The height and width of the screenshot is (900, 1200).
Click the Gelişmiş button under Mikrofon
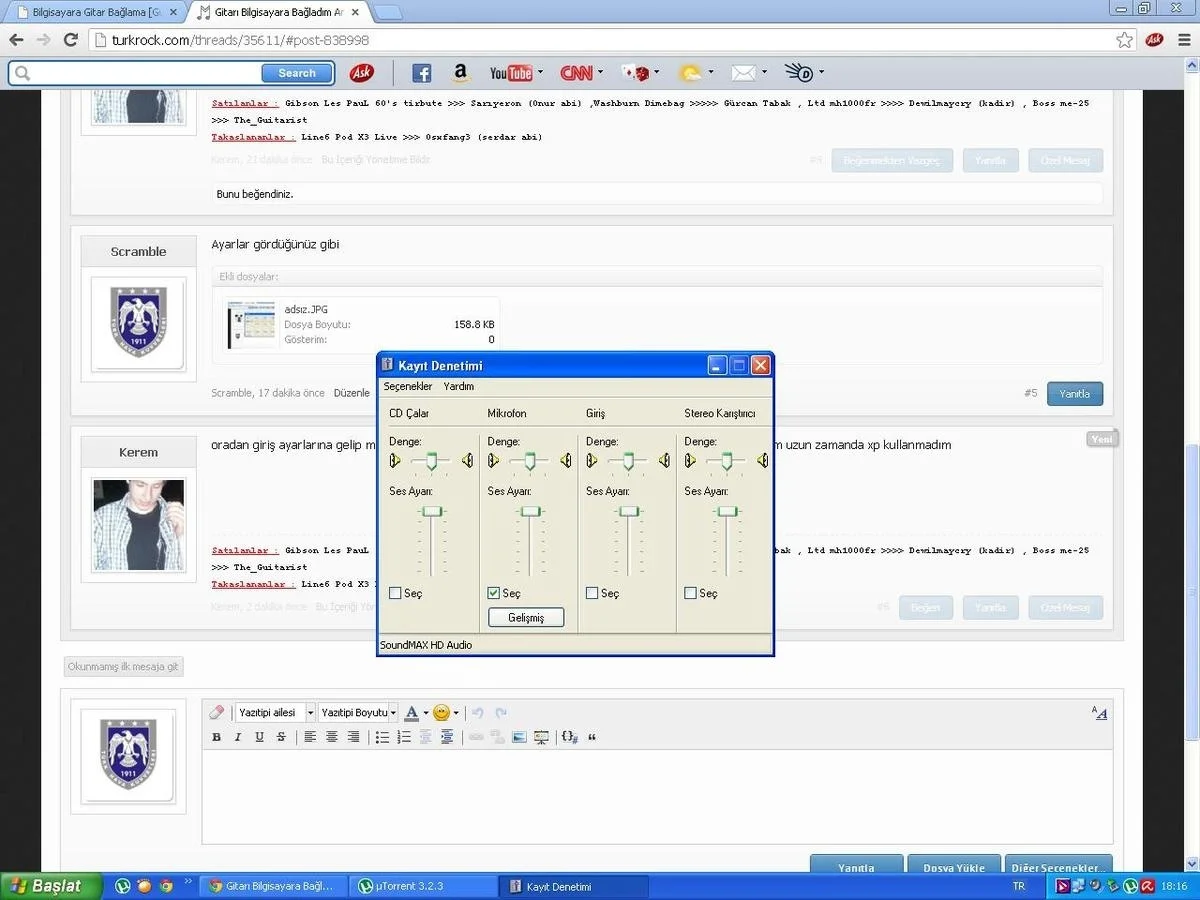pos(526,618)
